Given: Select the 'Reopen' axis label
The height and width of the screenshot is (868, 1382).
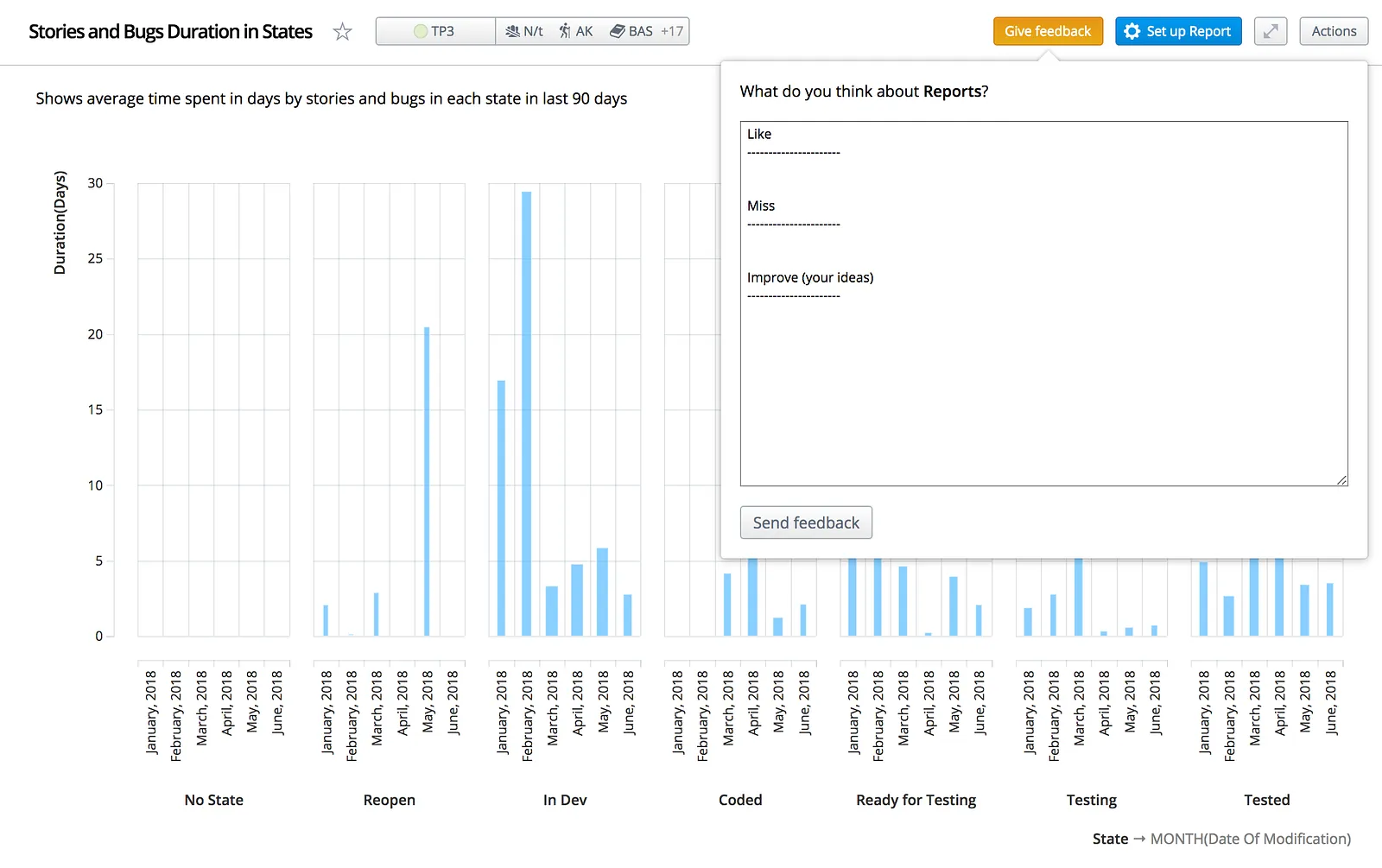Looking at the screenshot, I should [x=389, y=800].
